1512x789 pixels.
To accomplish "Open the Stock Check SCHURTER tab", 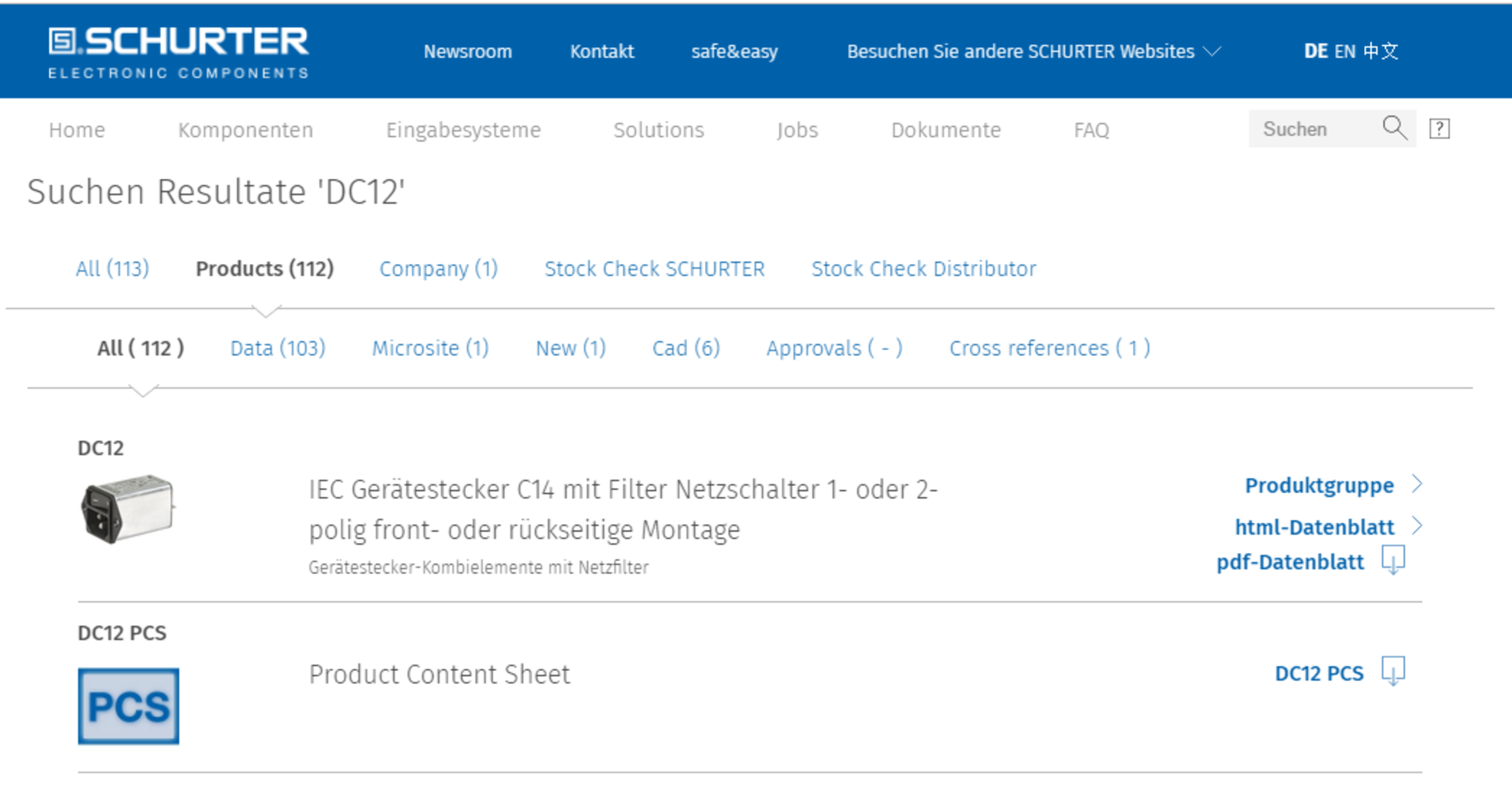I will 654,268.
